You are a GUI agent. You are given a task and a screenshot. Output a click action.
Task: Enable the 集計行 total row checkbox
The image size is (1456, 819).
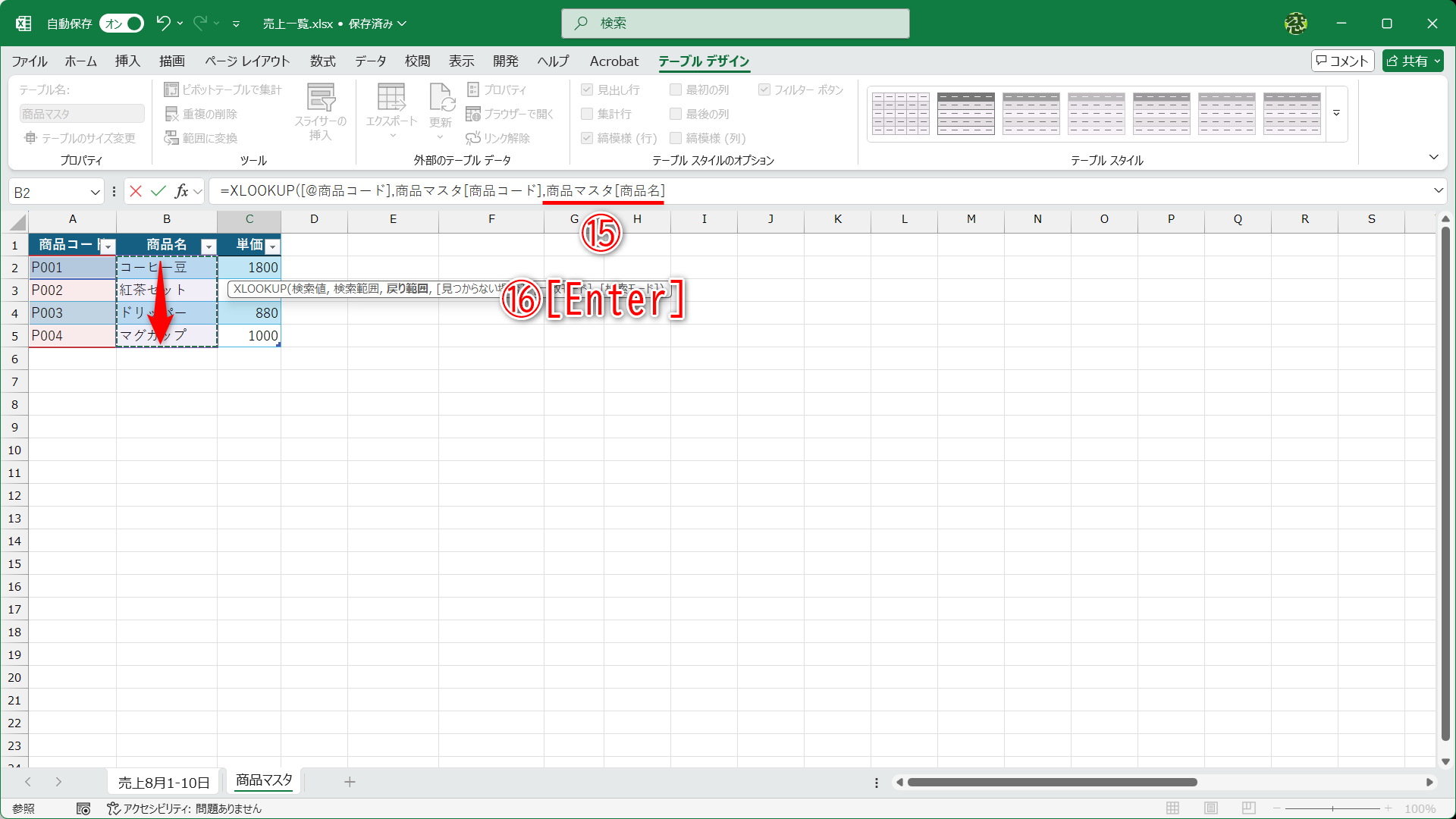coord(587,114)
